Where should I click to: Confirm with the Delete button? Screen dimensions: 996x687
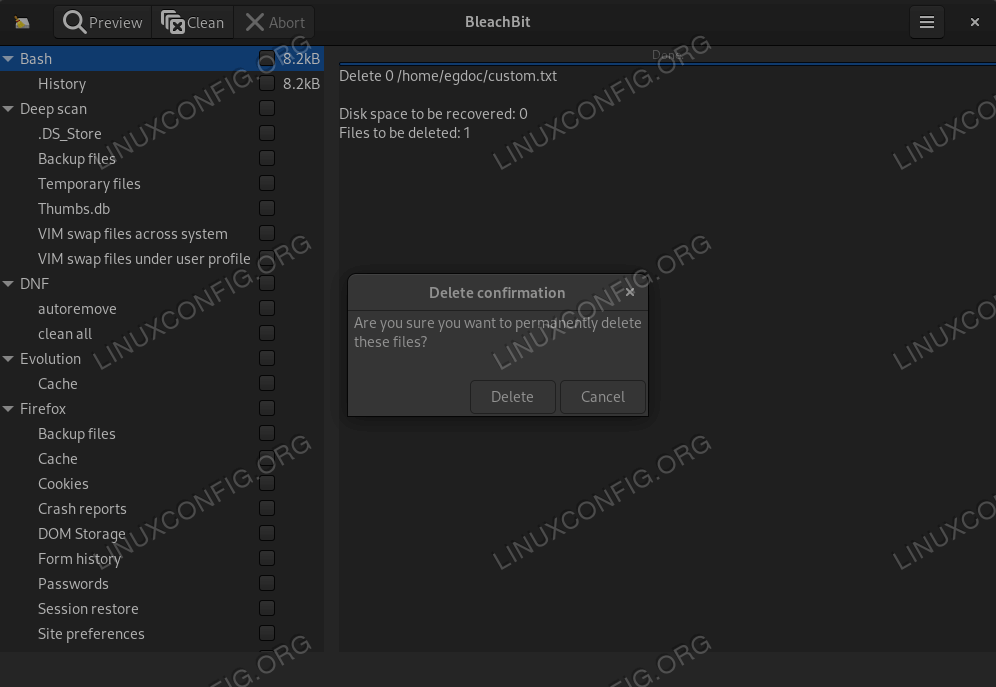pos(513,397)
